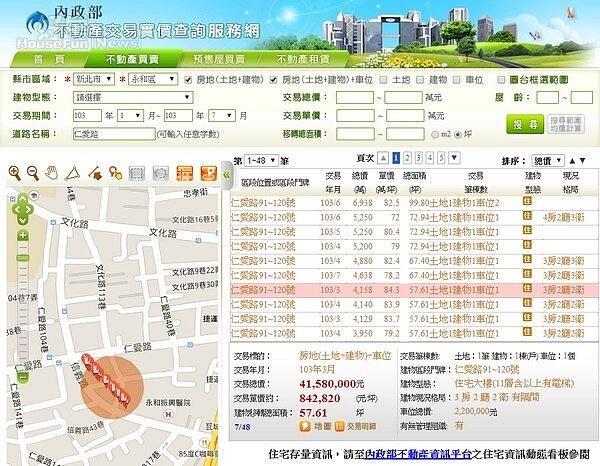Click the map zoom minus button
This screenshot has height=466, width=600.
click(x=23, y=377)
